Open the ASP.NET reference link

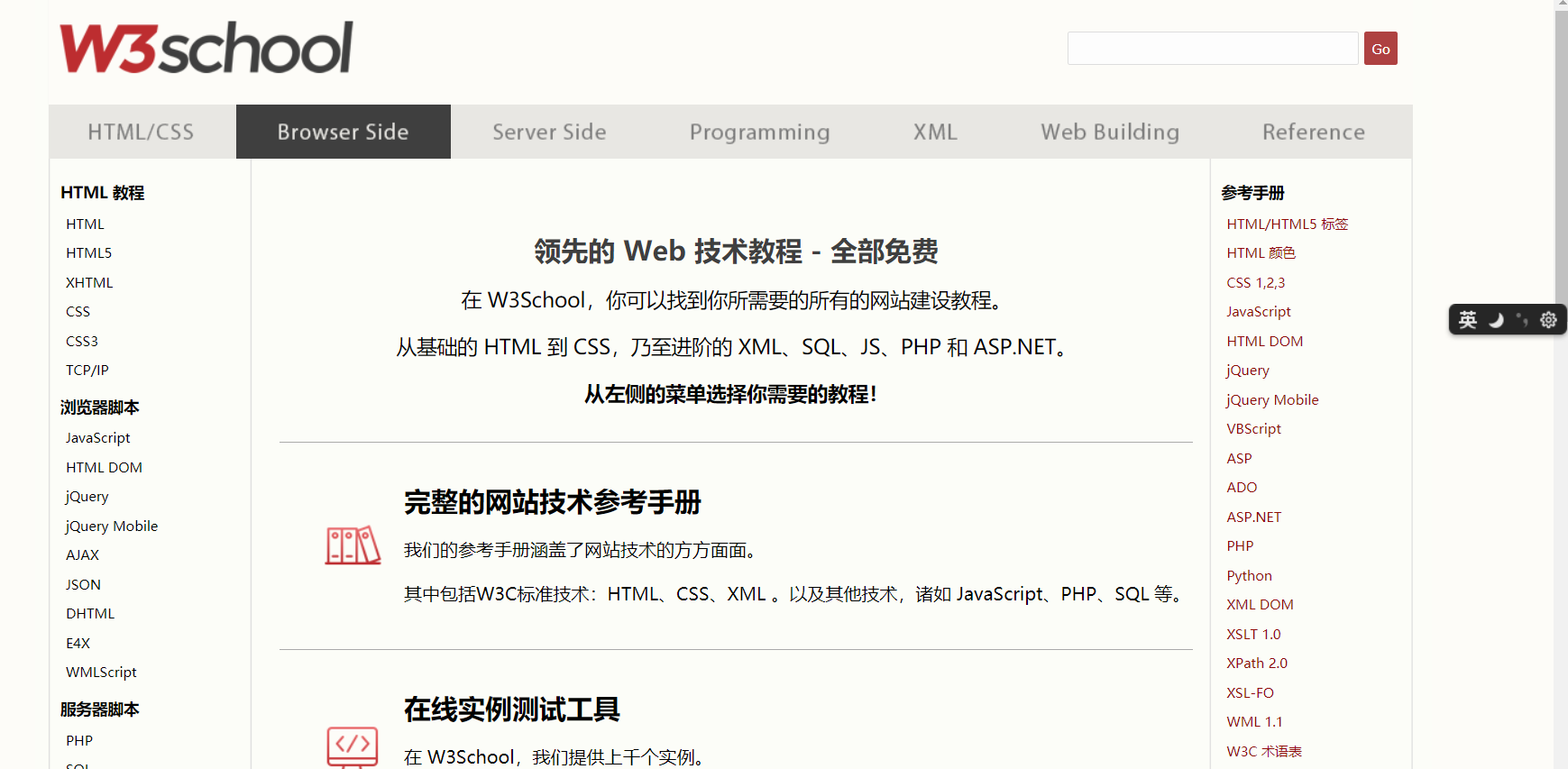[x=1253, y=517]
